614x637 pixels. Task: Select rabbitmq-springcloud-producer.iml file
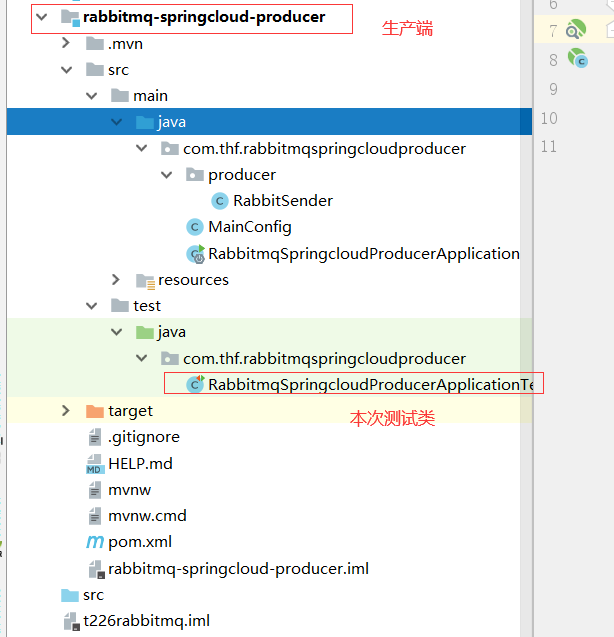coord(239,569)
